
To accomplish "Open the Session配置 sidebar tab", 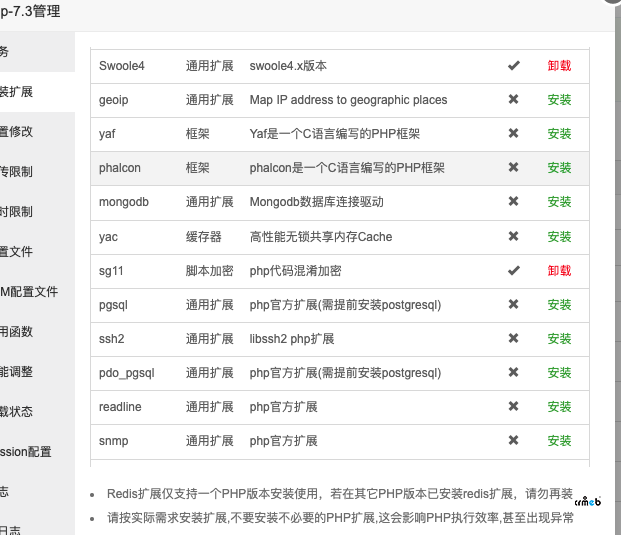I will pyautogui.click(x=26, y=452).
